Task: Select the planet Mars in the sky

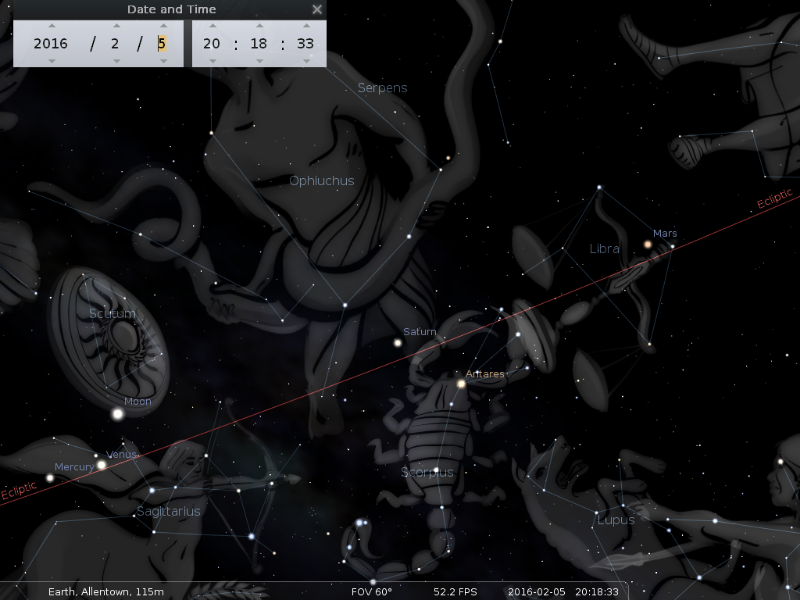Action: click(648, 244)
